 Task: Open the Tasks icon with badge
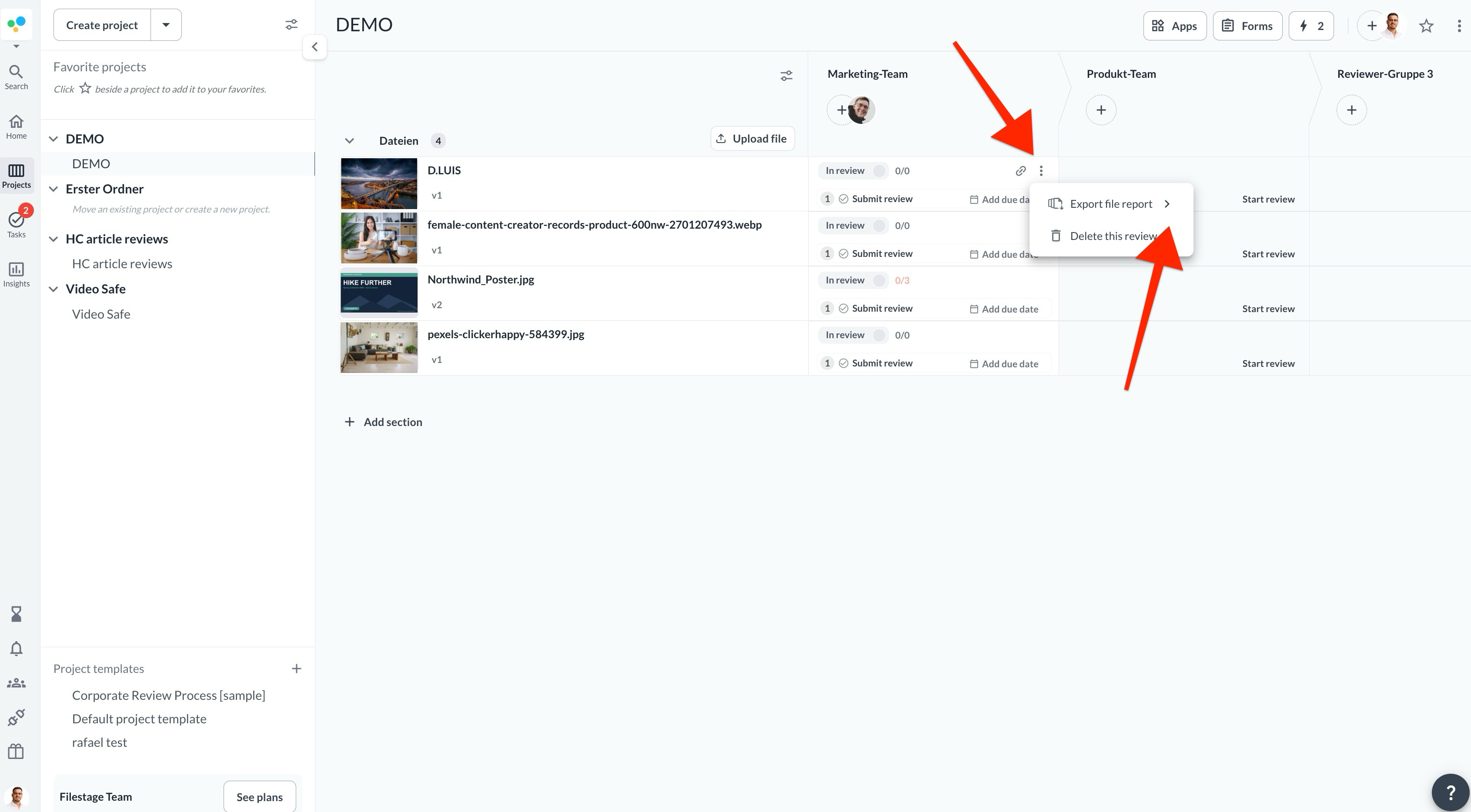tap(16, 223)
